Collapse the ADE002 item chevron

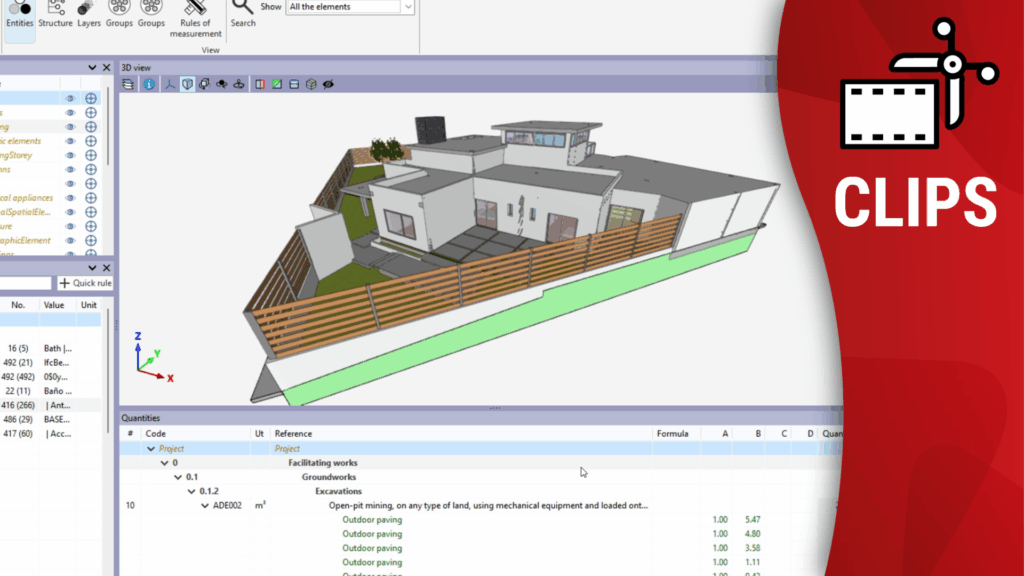205,506
